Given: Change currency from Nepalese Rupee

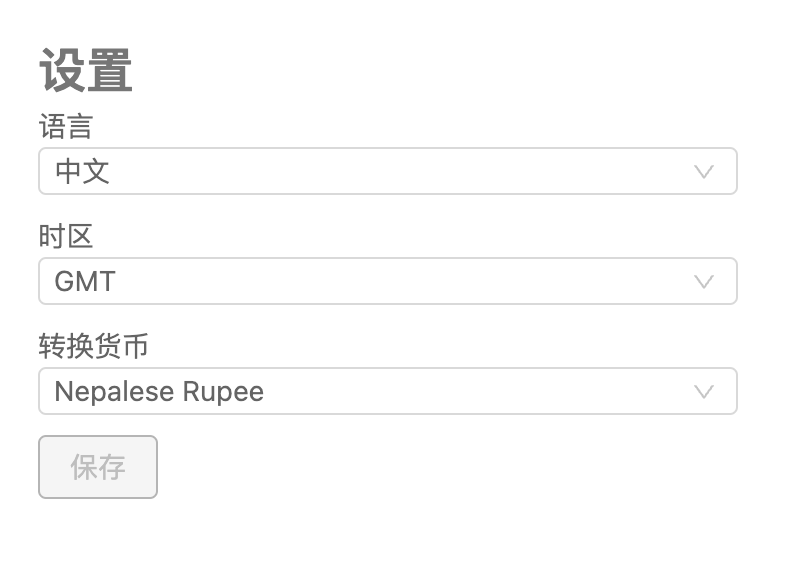Looking at the screenshot, I should coord(387,391).
